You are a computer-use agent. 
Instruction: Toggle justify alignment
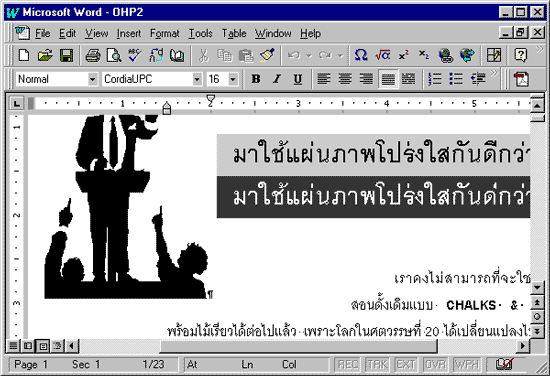click(x=388, y=79)
